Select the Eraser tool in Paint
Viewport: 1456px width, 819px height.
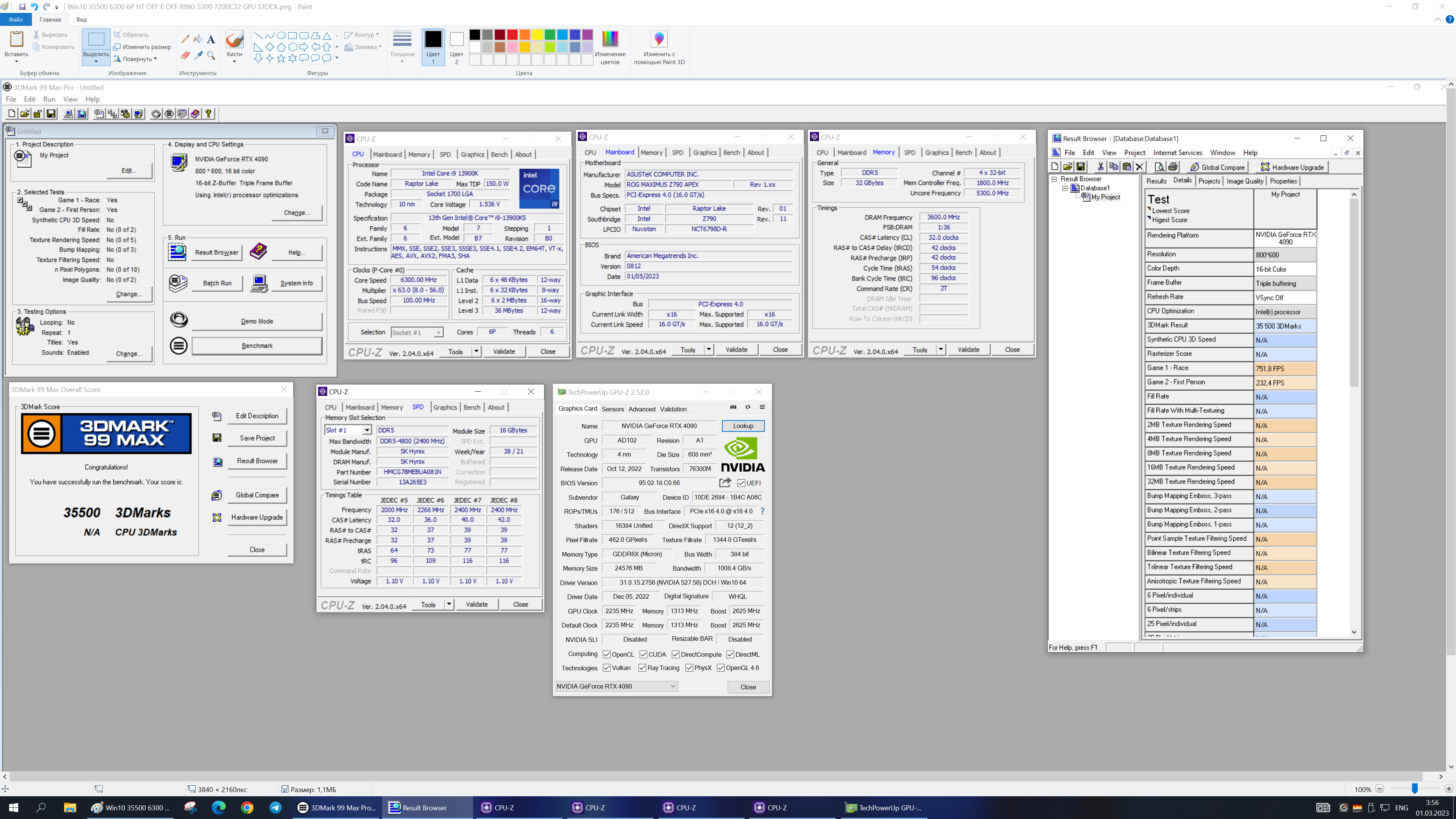pos(185,55)
